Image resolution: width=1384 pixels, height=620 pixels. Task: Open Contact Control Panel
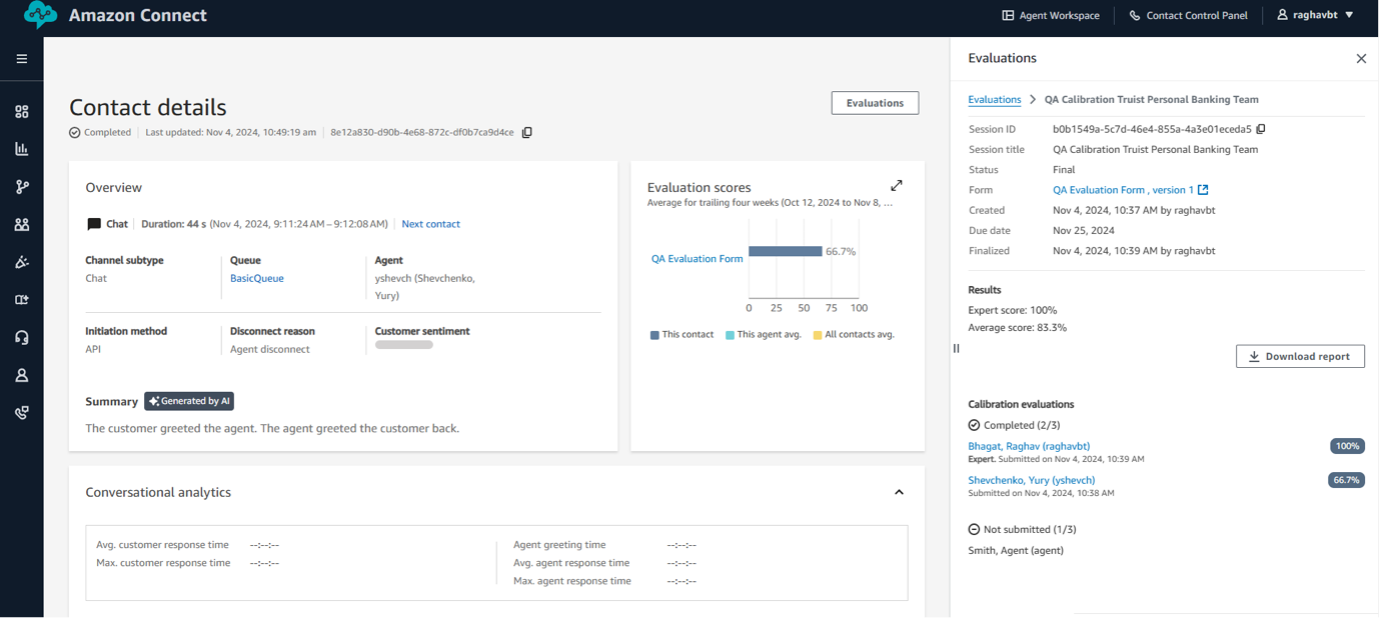point(1188,15)
